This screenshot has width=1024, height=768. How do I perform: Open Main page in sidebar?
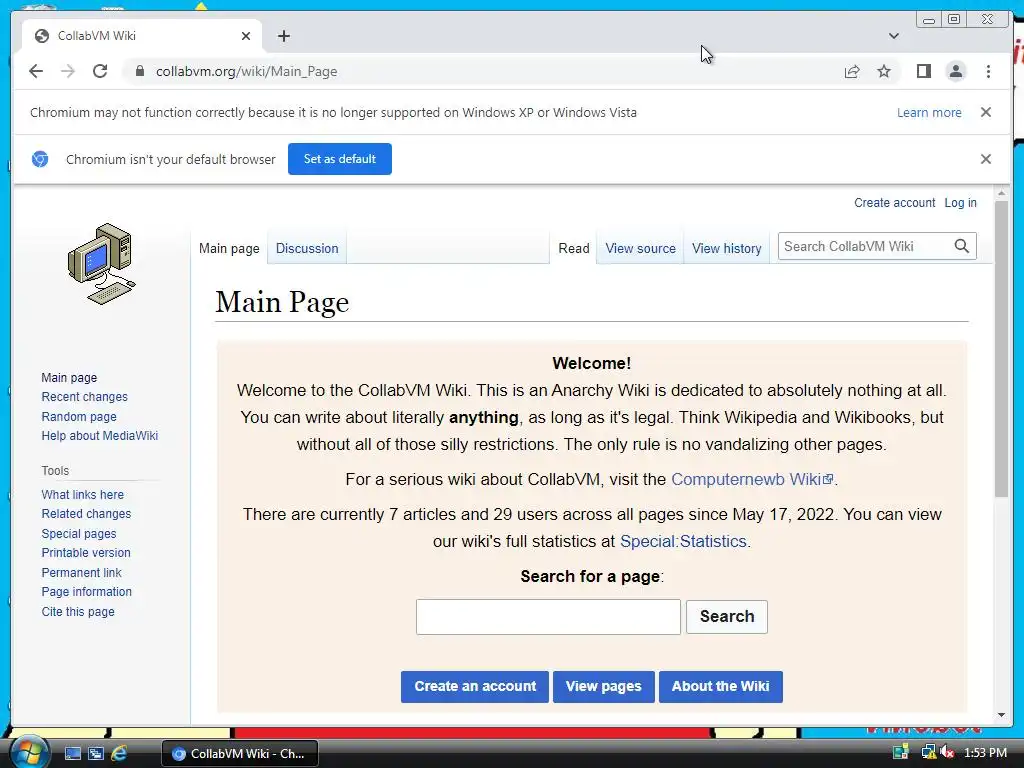coord(69,377)
